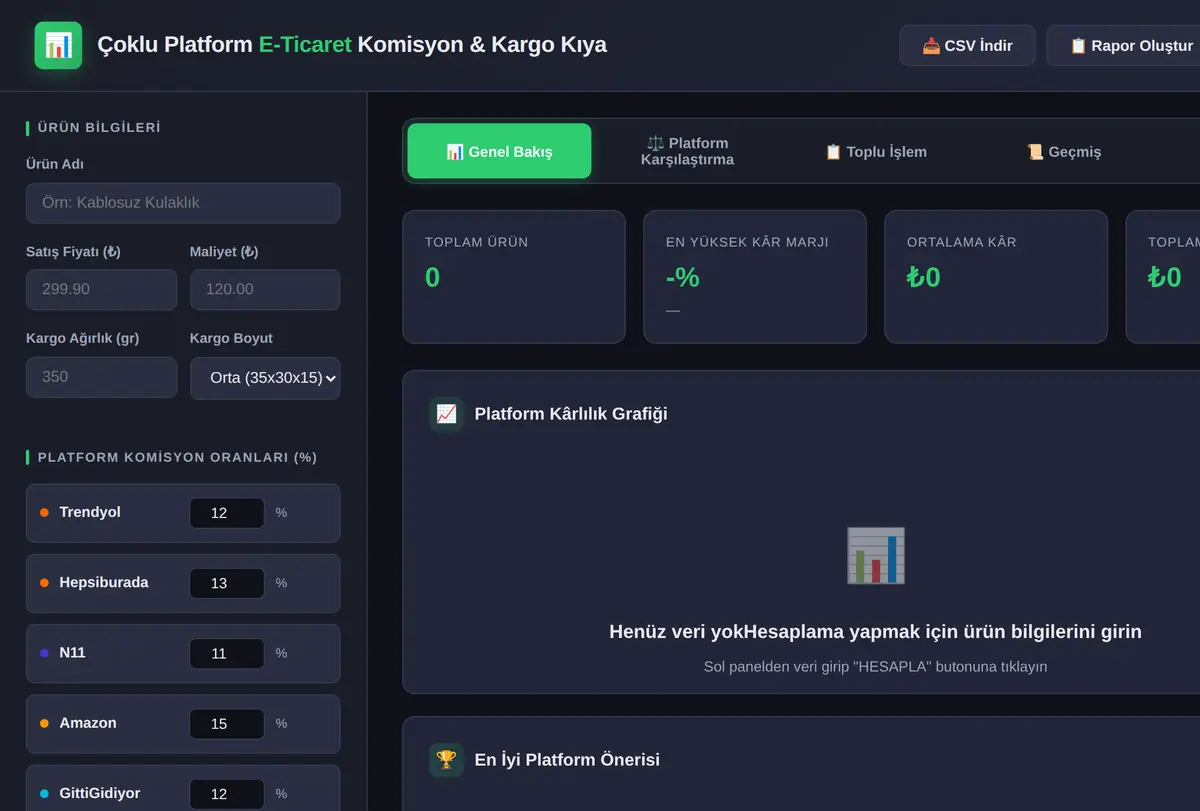This screenshot has width=1200, height=811.
Task: Open the Toplu İşlem tab
Action: point(875,151)
